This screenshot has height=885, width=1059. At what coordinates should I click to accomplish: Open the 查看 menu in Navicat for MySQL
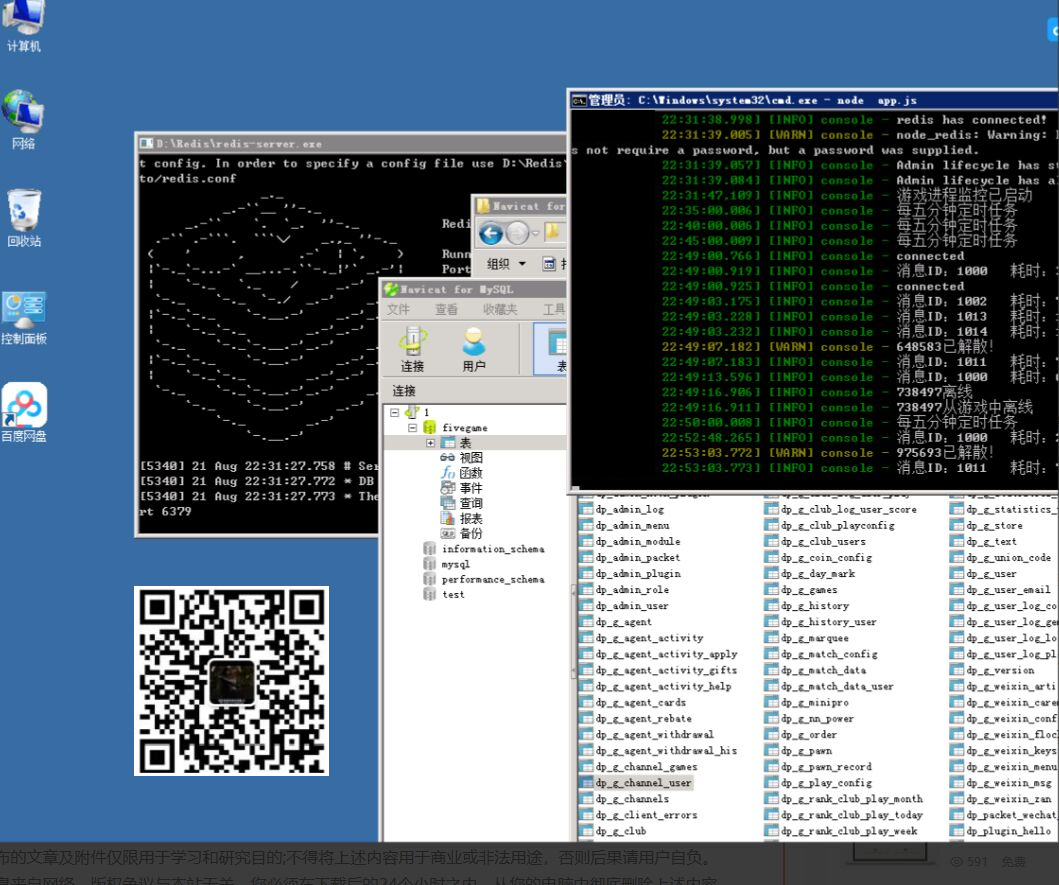point(446,309)
